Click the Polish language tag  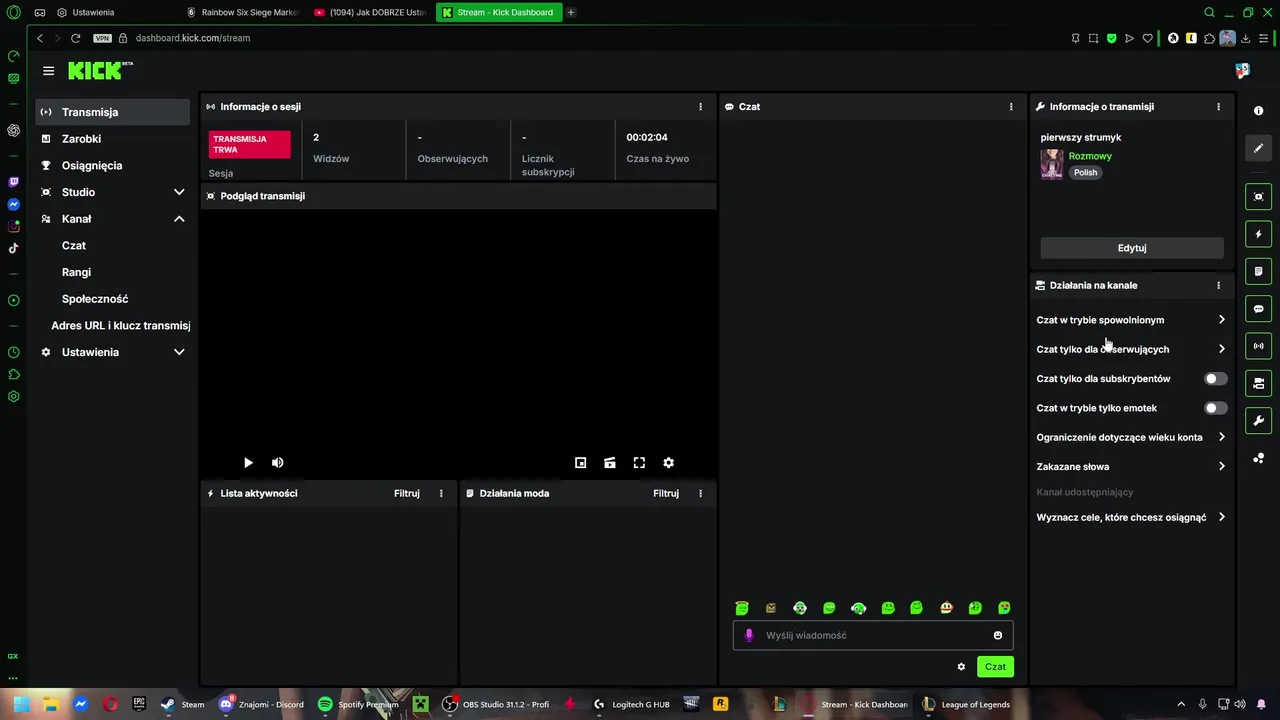point(1085,173)
